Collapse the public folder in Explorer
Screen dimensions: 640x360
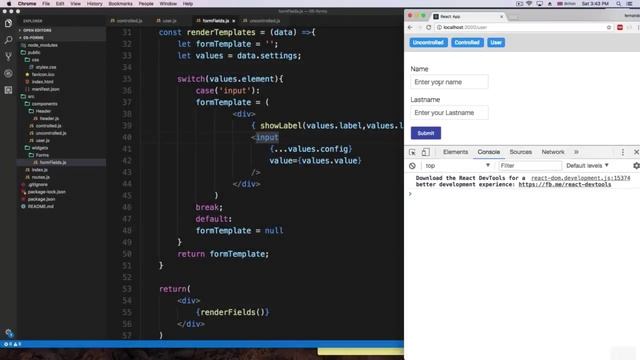coord(33,53)
